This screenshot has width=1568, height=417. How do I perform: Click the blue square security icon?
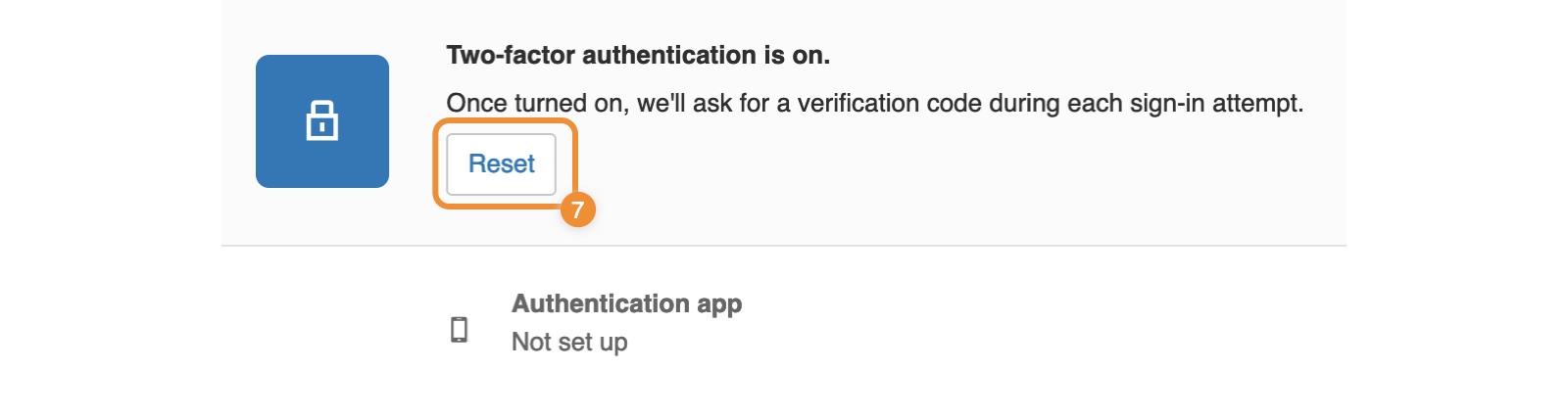(x=322, y=121)
